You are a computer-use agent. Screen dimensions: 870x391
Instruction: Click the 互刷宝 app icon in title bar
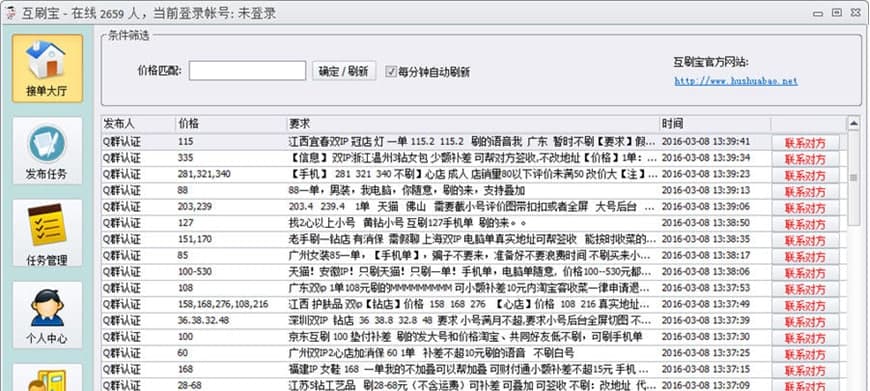pos(10,13)
